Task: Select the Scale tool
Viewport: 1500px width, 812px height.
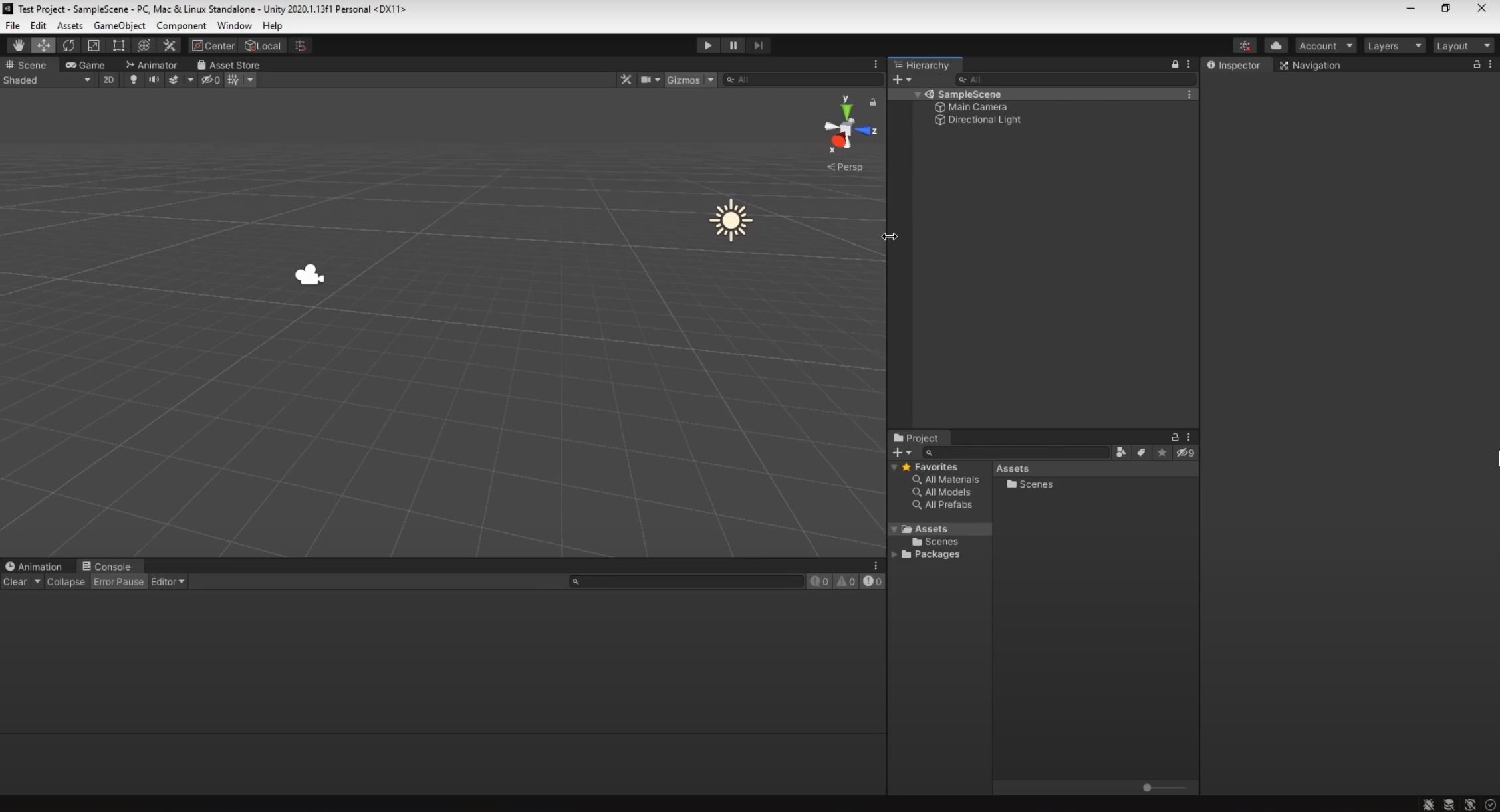Action: pos(94,45)
